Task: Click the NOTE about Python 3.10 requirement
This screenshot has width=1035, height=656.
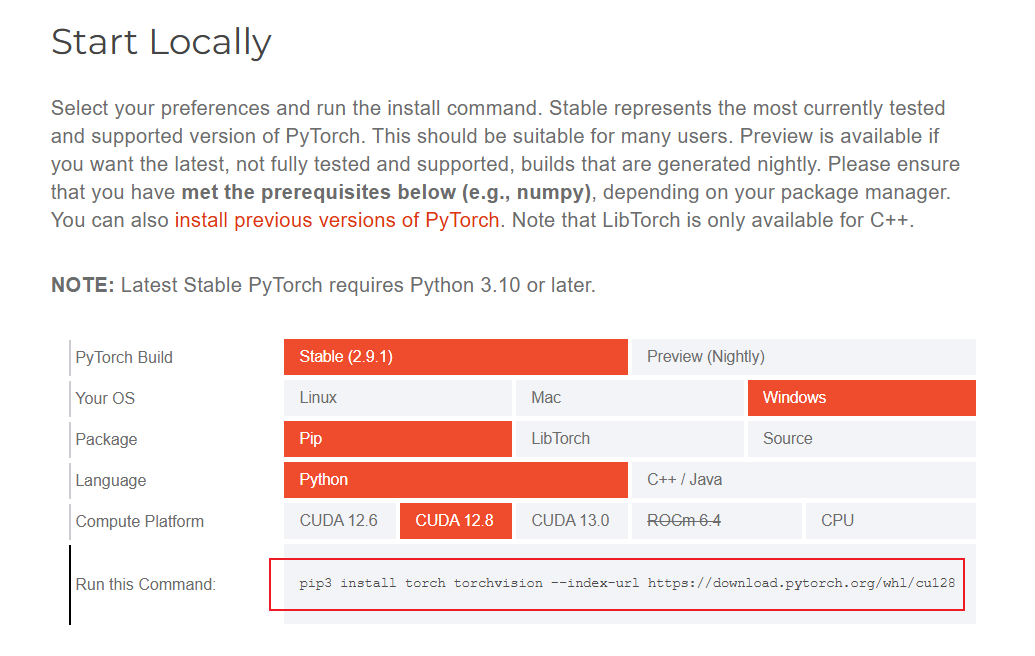Action: click(x=323, y=285)
